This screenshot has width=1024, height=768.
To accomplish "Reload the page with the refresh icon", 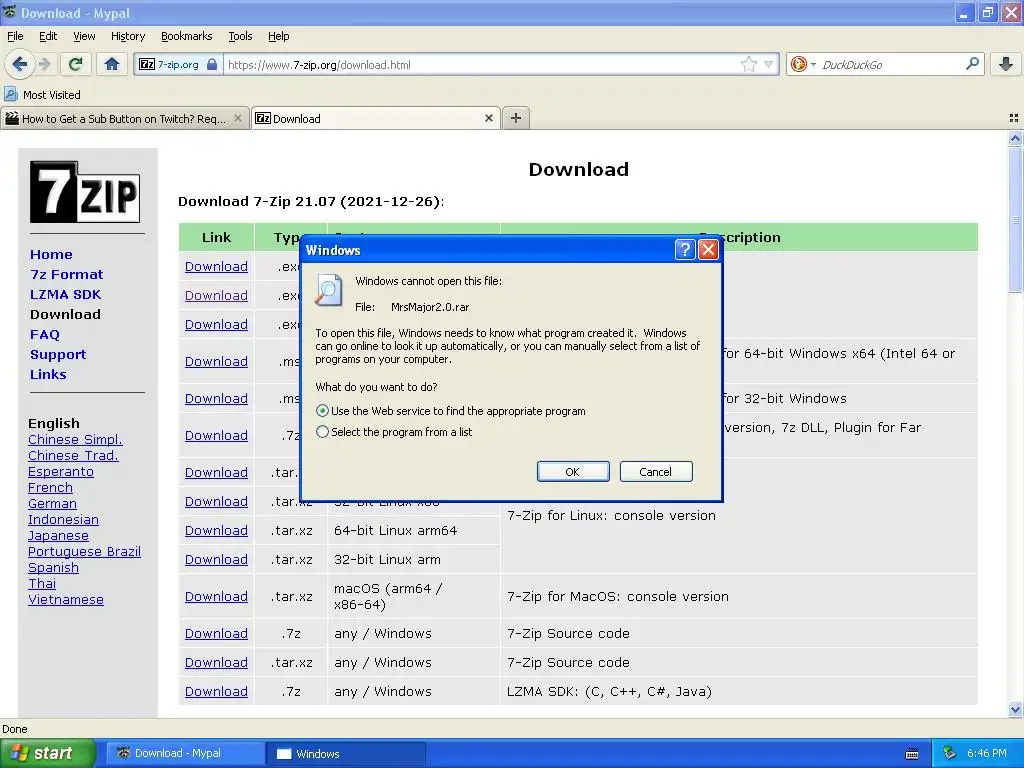I will (75, 64).
